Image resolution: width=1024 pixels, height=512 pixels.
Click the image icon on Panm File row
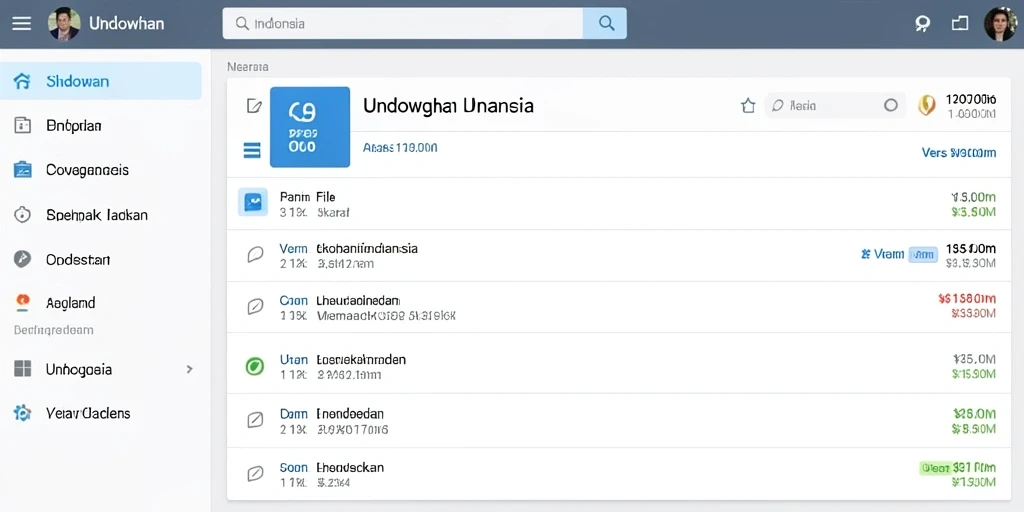pyautogui.click(x=253, y=202)
